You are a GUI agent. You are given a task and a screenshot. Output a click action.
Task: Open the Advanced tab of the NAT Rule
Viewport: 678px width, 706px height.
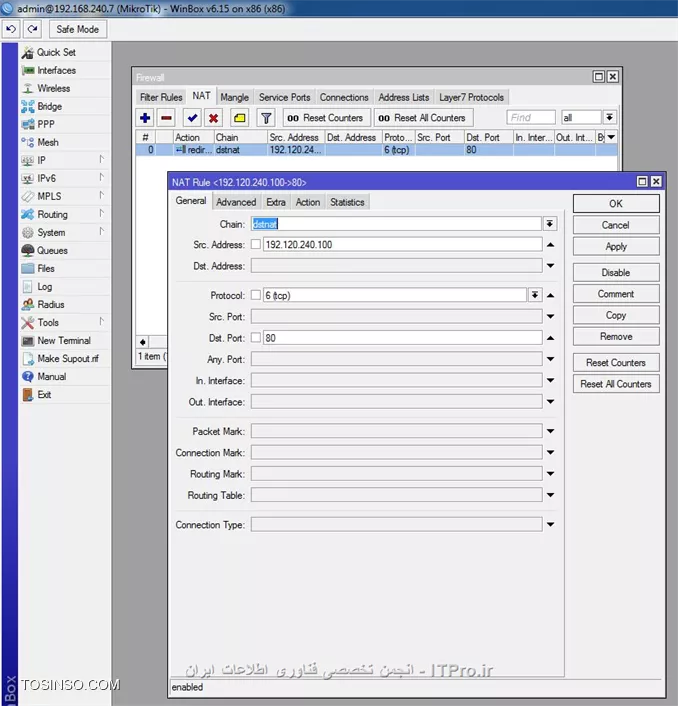coord(236,202)
